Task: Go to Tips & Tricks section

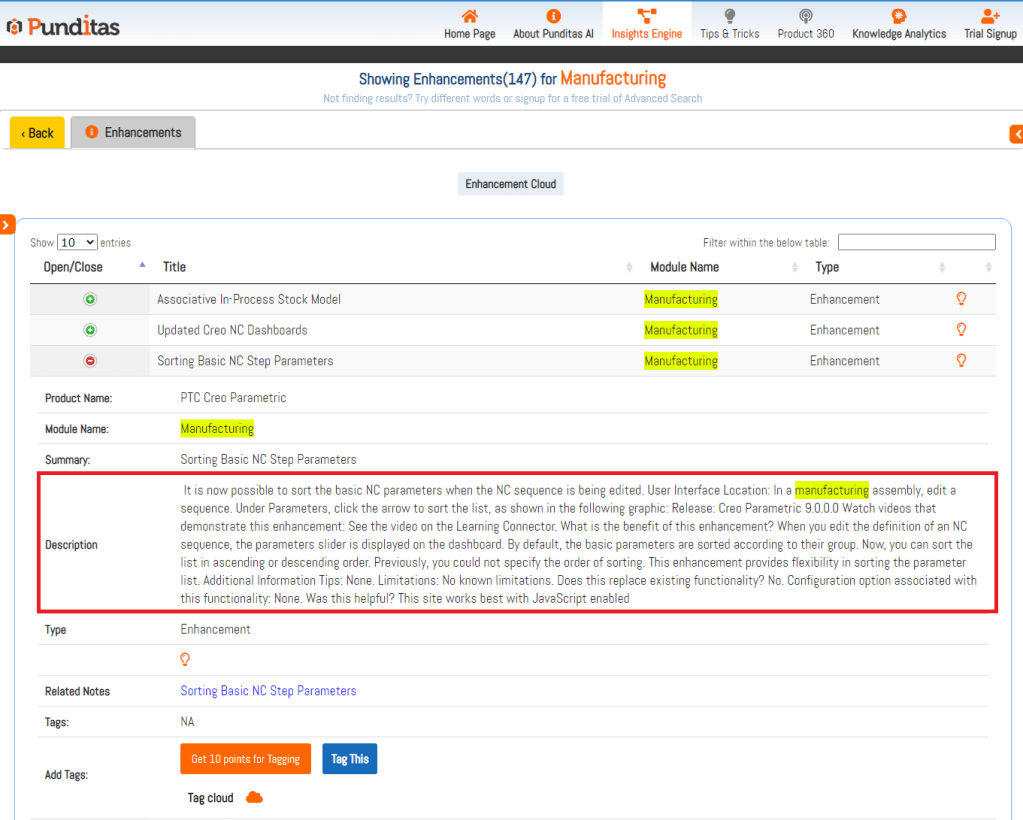Action: (x=729, y=24)
